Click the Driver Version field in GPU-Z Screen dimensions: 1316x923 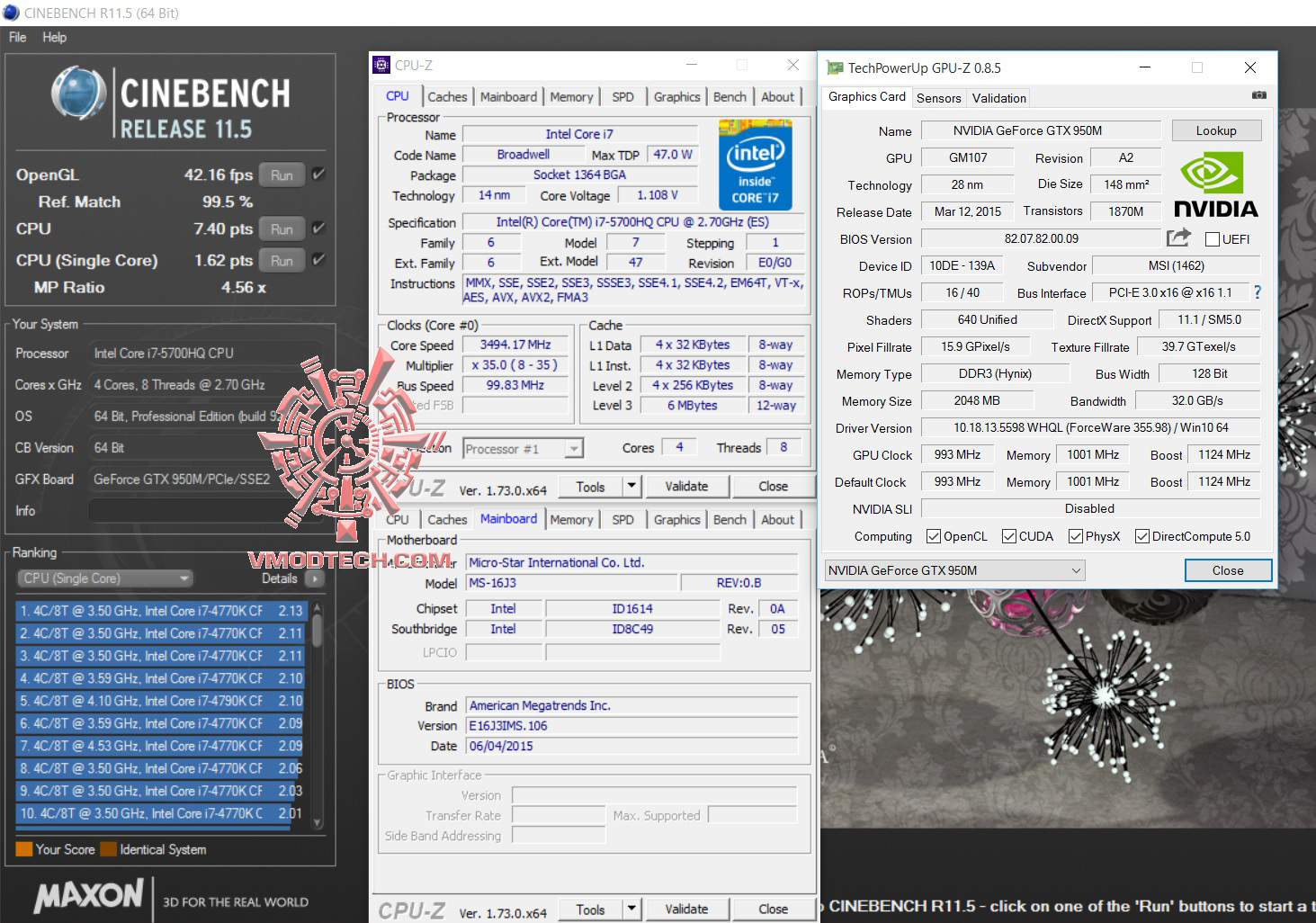1090,428
